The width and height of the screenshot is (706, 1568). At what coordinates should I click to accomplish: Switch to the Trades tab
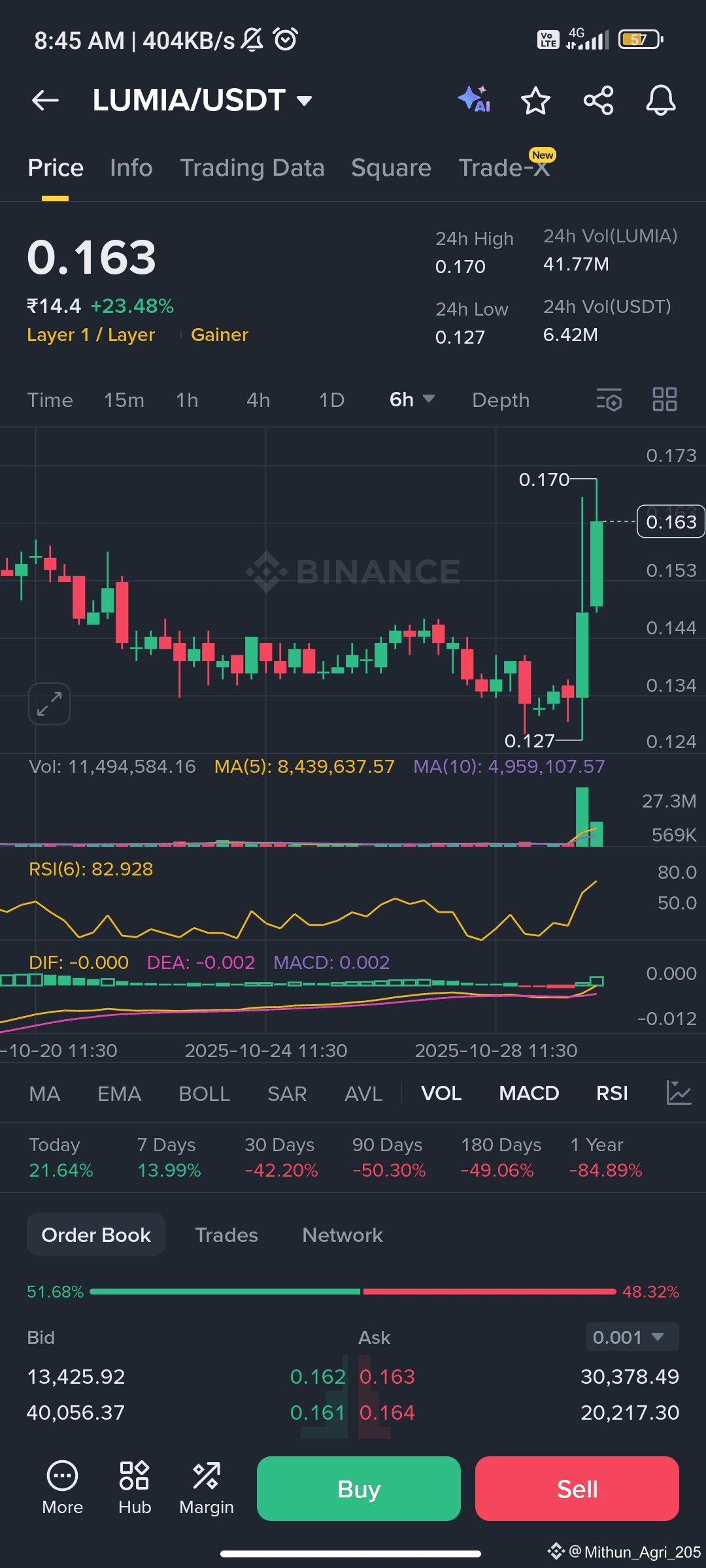coord(226,1235)
